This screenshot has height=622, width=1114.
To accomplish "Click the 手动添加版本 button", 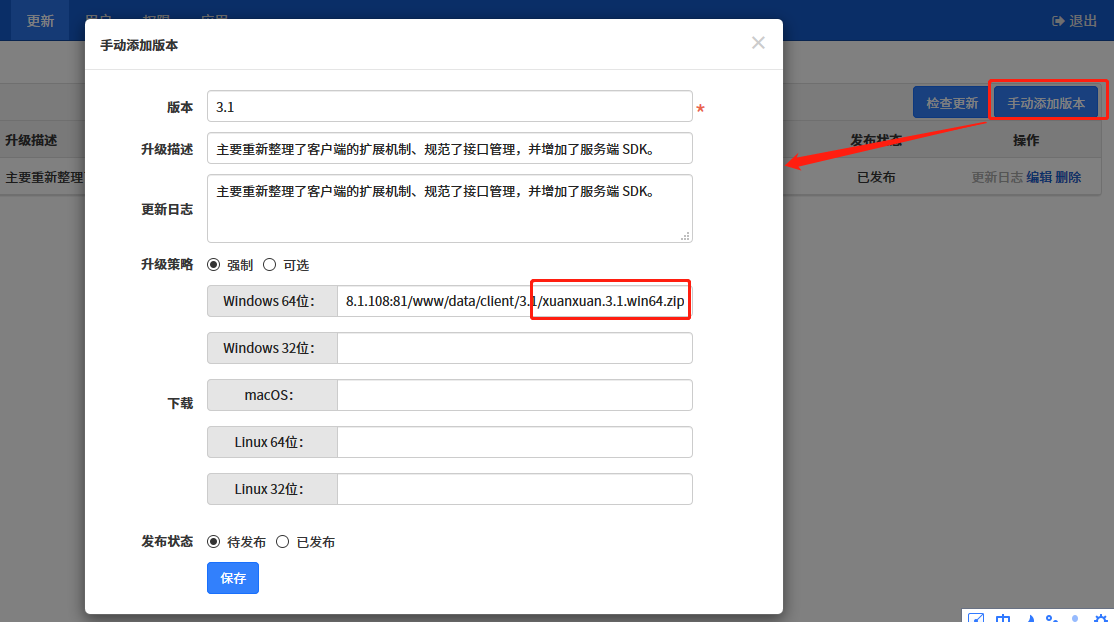I will [x=1045, y=103].
